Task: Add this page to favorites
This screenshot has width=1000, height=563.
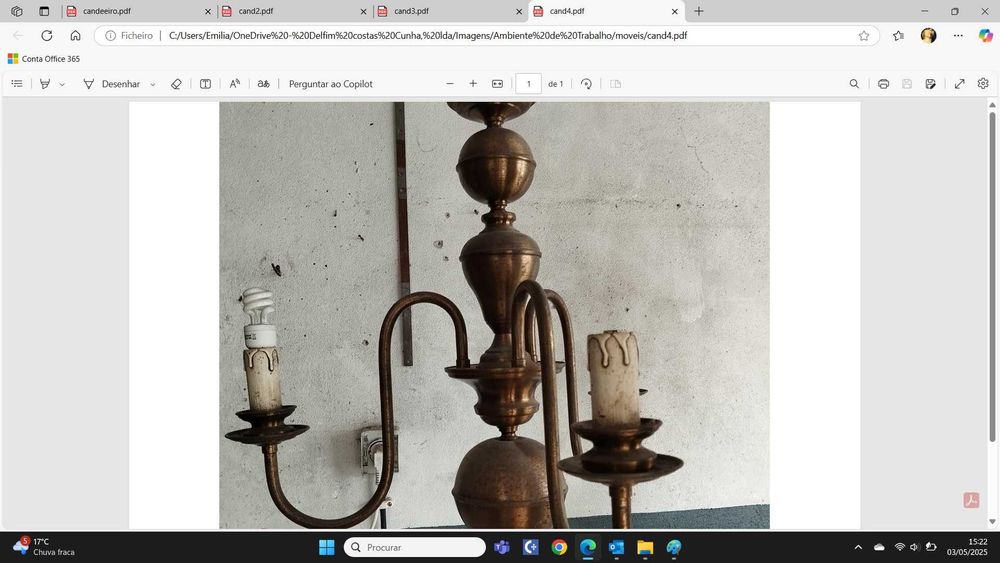Action: click(x=864, y=36)
